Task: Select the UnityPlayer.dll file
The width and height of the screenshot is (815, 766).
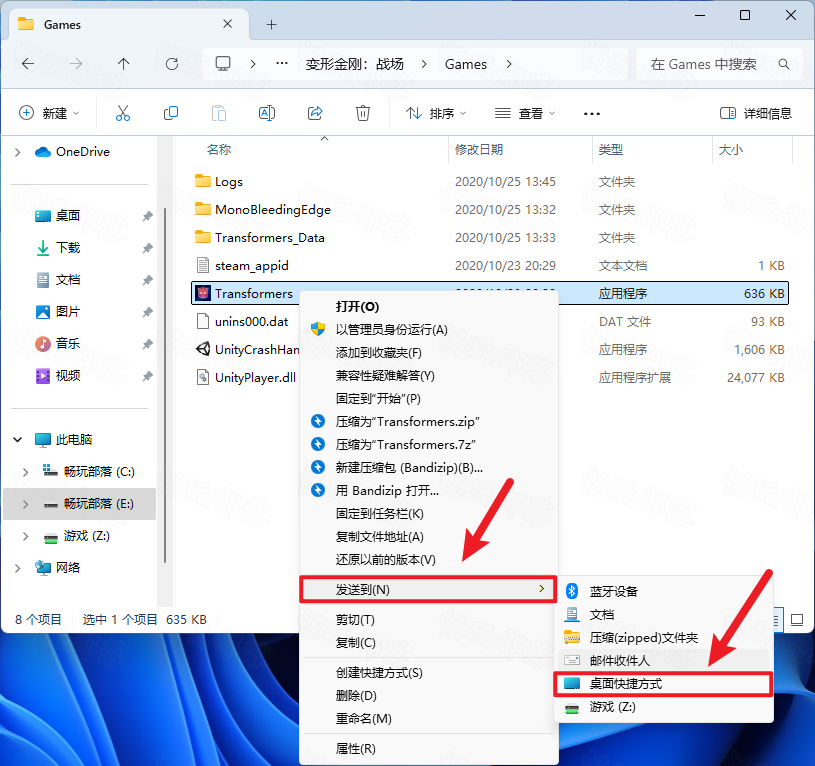Action: click(x=245, y=378)
